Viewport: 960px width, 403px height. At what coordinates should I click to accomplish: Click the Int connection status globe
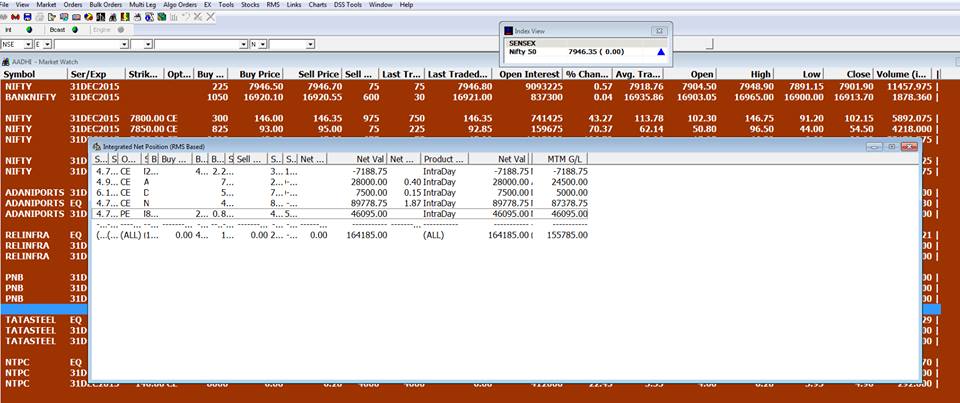tap(29, 29)
